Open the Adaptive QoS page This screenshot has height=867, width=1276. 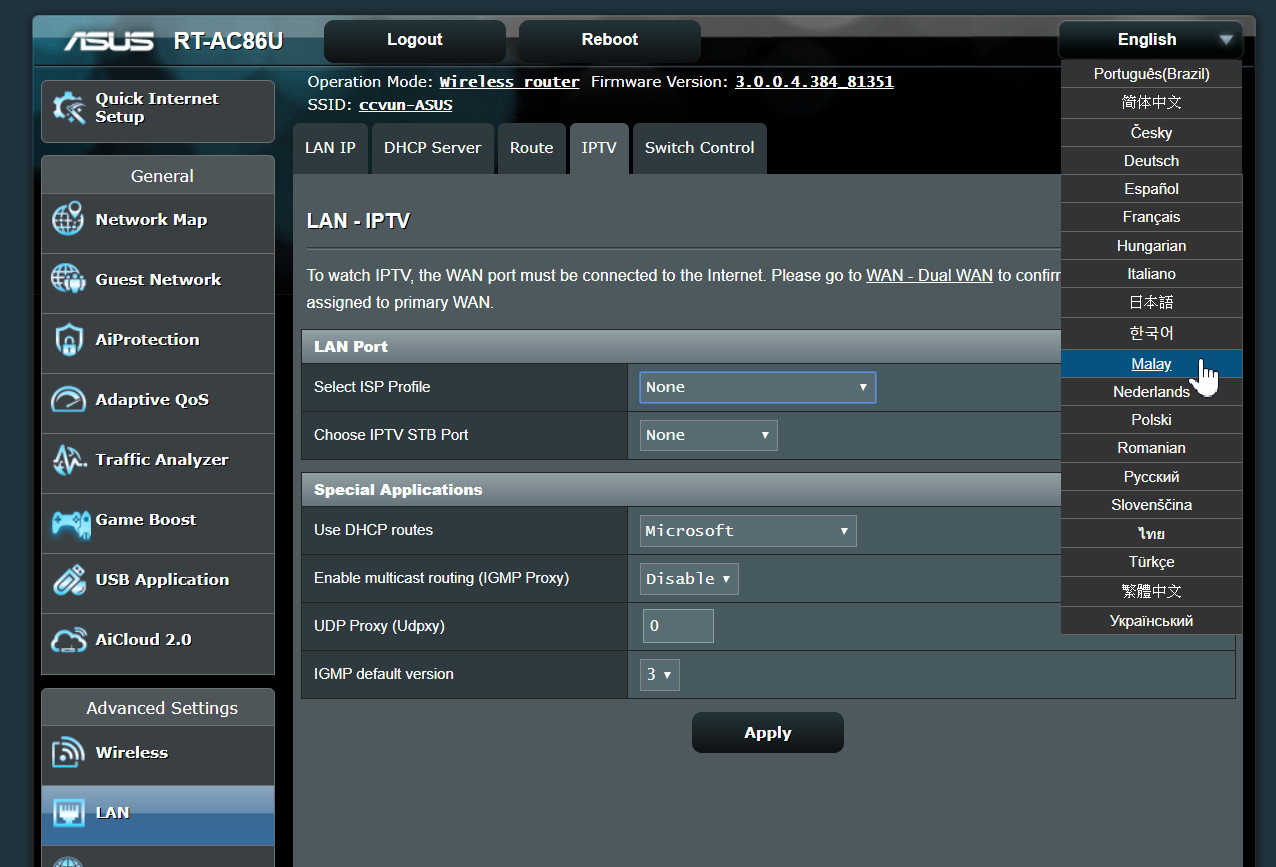(x=158, y=402)
